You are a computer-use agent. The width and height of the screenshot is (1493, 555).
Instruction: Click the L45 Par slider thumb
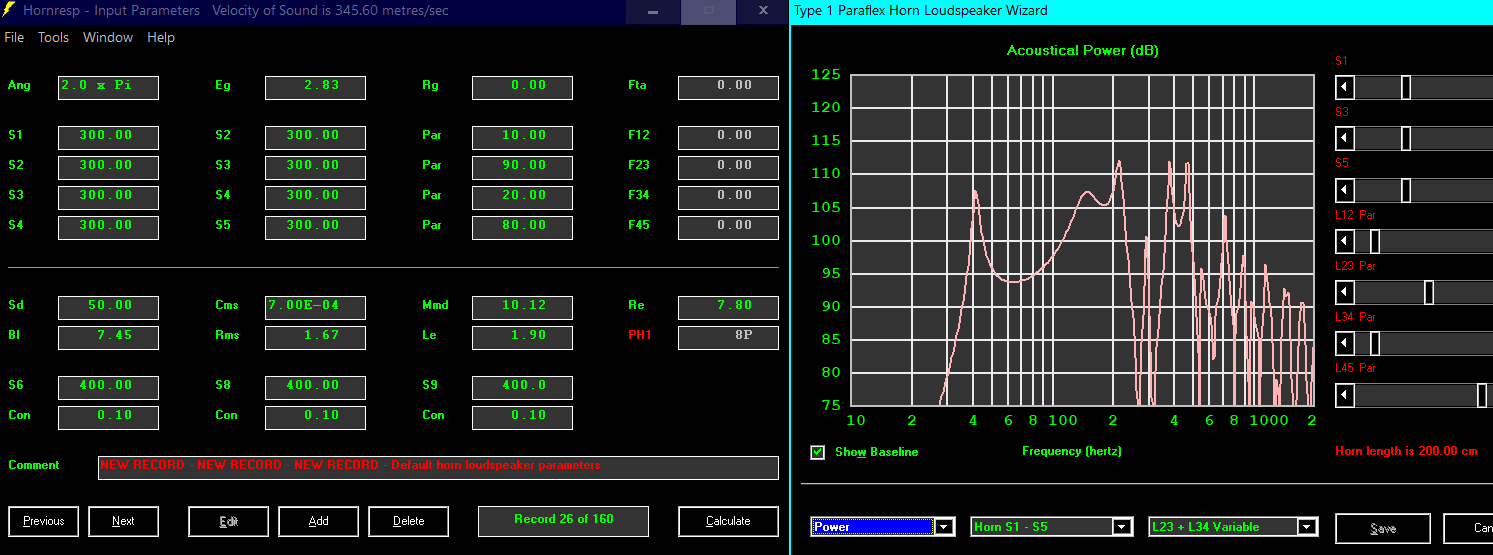[x=1482, y=395]
